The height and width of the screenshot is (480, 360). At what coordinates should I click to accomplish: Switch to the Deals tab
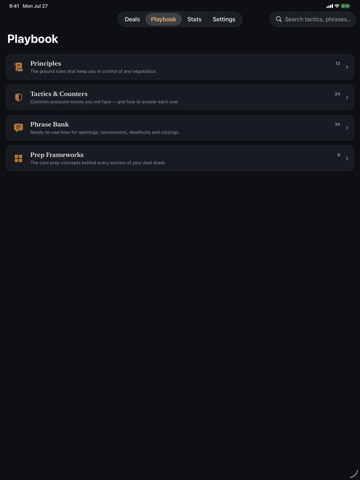tap(132, 19)
